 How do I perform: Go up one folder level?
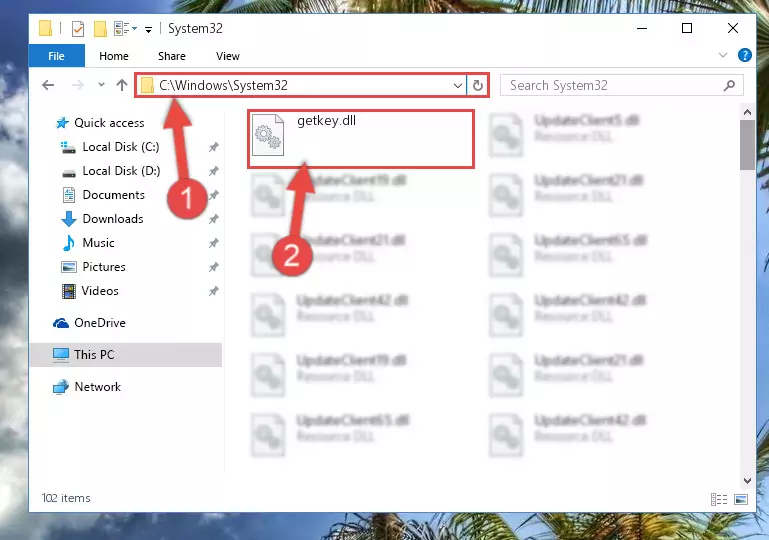coord(122,85)
